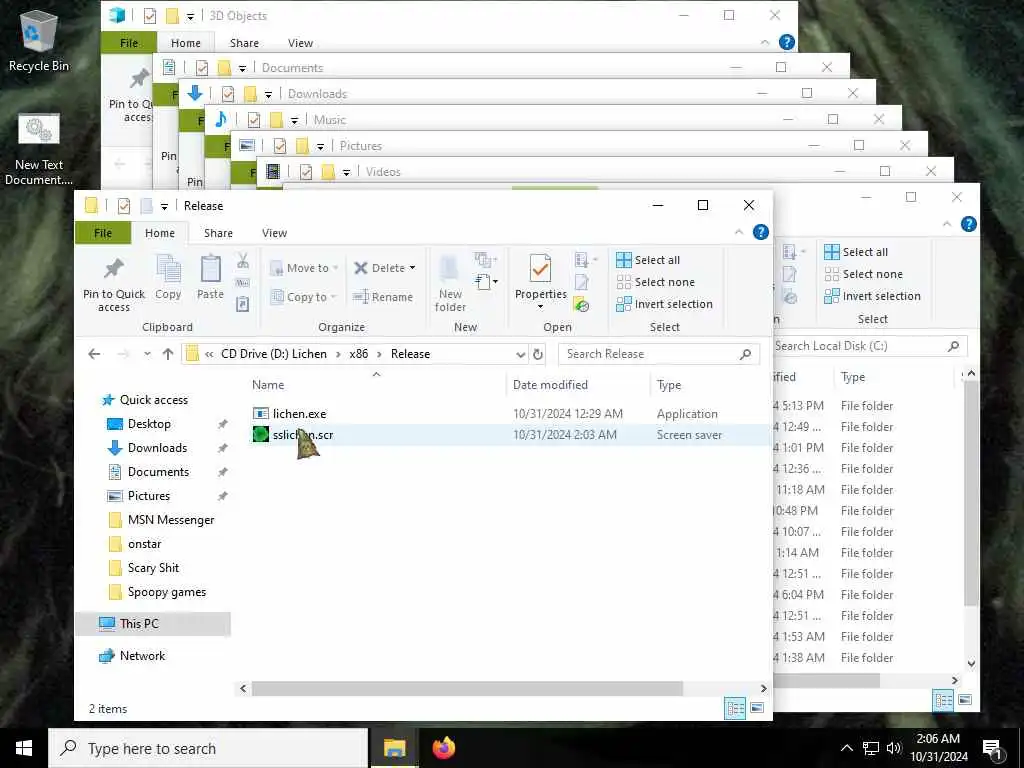Open the address bar history dropdown
Viewport: 1024px width, 768px height.
(520, 354)
